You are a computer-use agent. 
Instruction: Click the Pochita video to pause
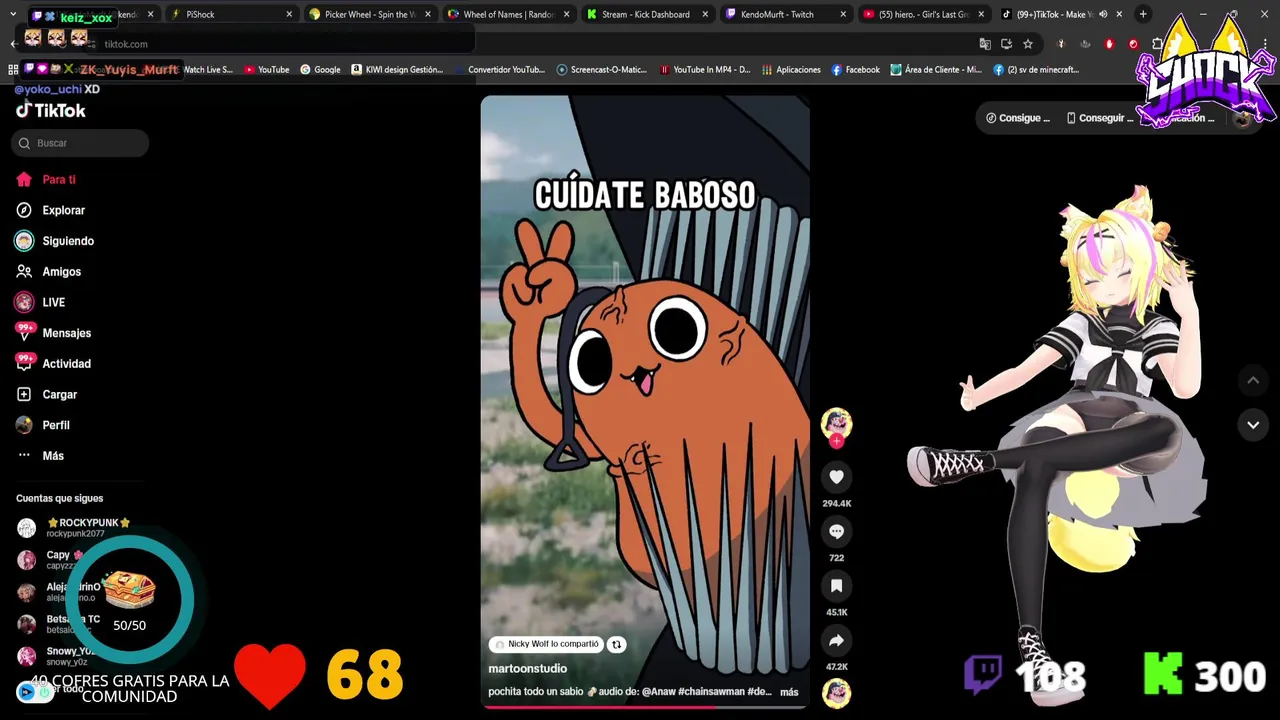click(x=645, y=400)
